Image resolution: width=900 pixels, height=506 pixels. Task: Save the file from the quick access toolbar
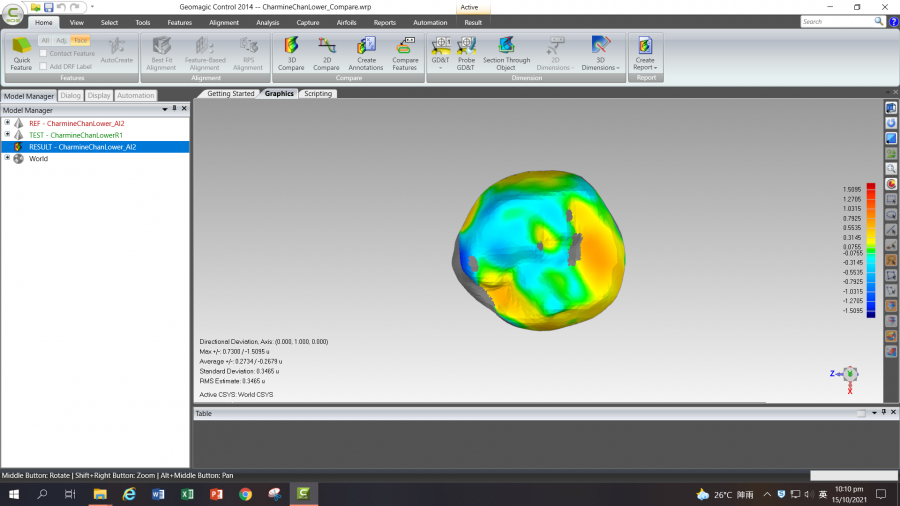48,7
